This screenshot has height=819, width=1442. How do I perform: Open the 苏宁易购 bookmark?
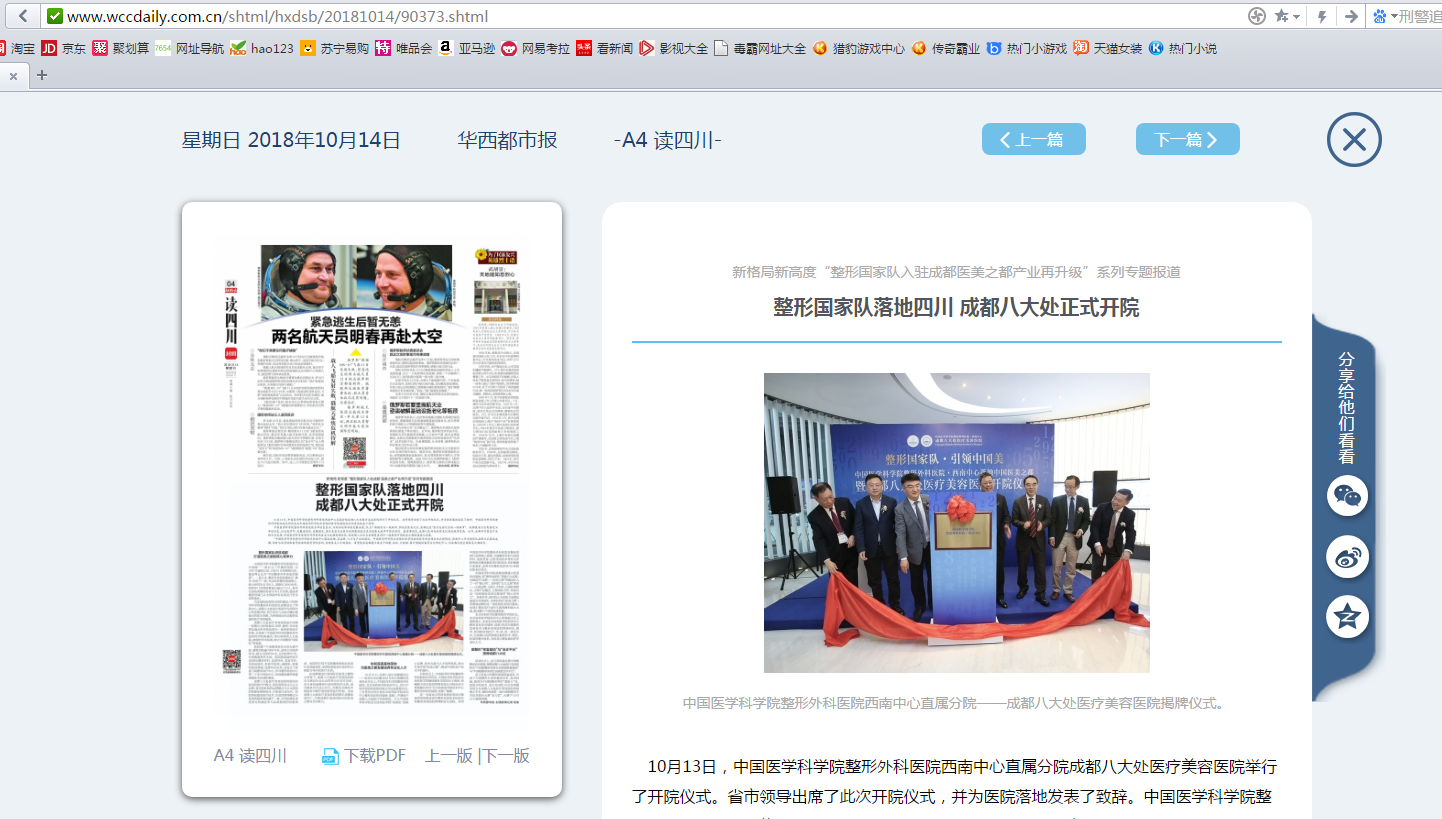click(x=335, y=48)
